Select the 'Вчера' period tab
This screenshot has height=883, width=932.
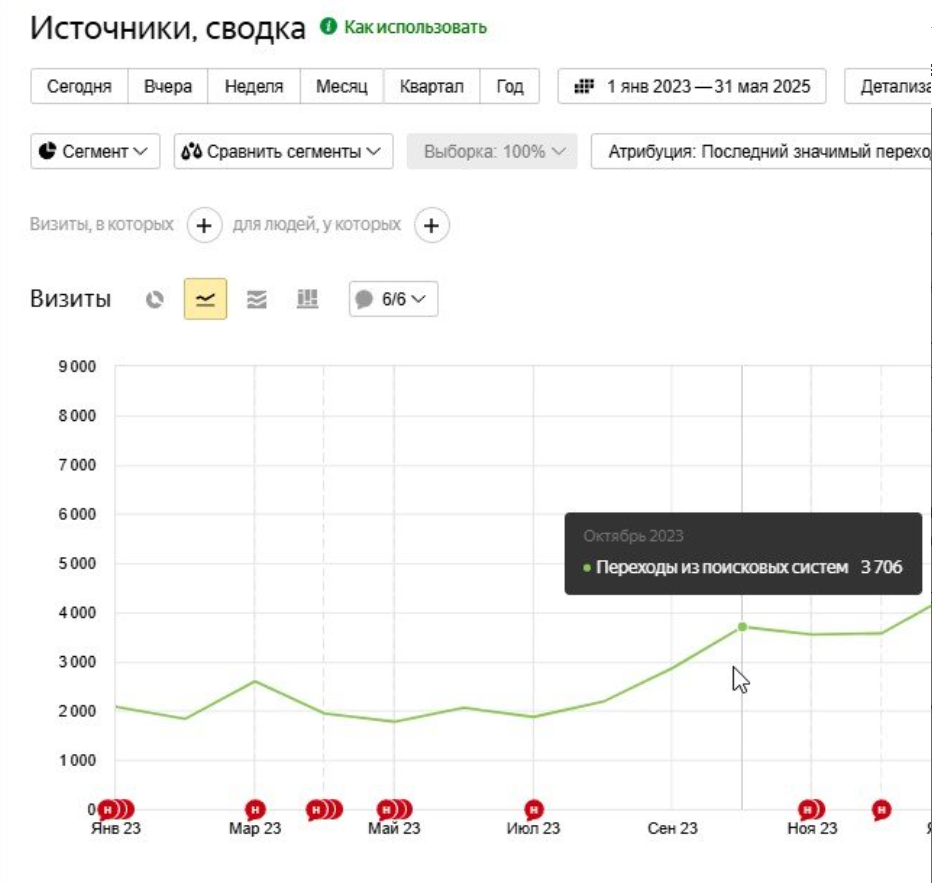168,87
